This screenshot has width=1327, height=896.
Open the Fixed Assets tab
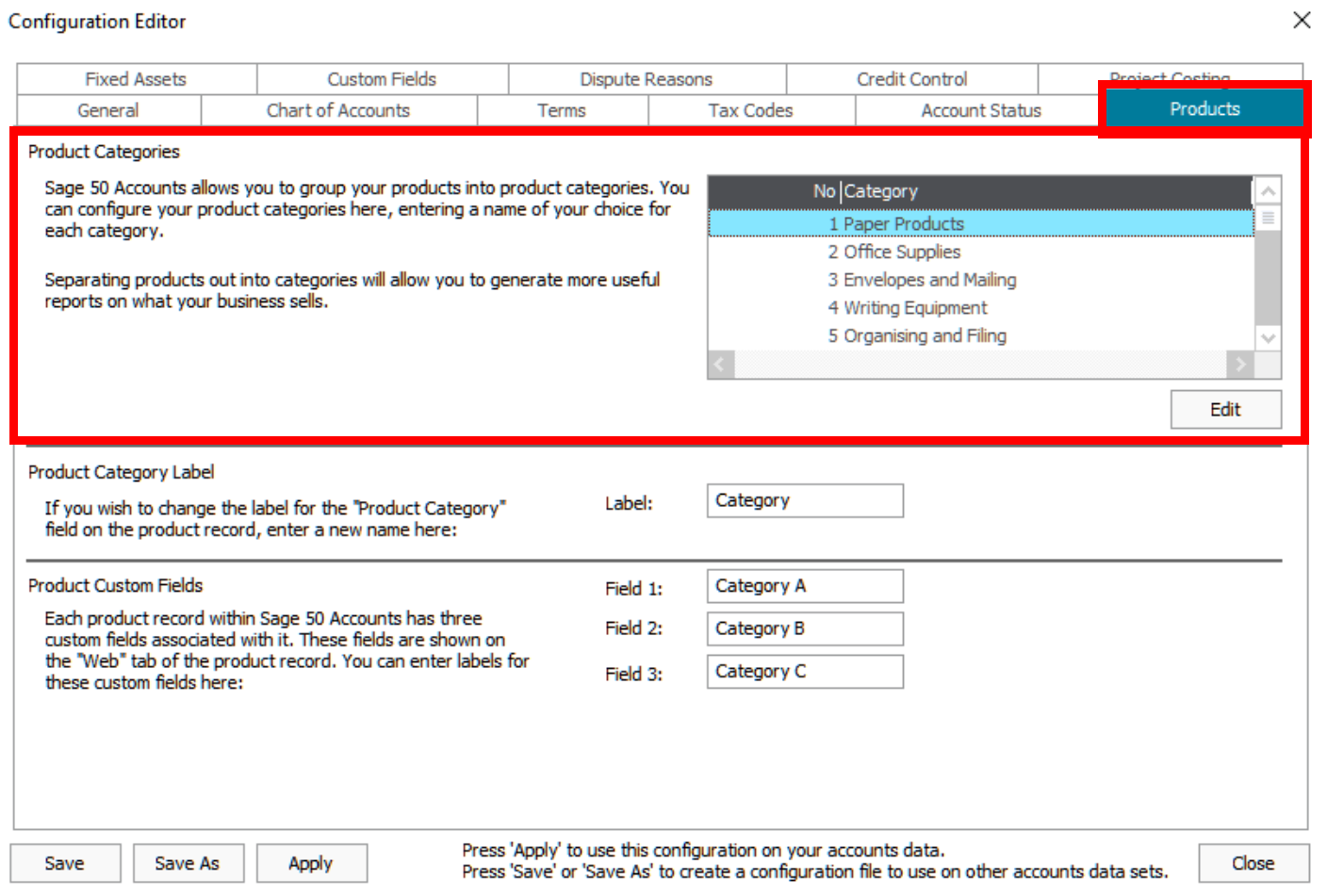pos(136,79)
